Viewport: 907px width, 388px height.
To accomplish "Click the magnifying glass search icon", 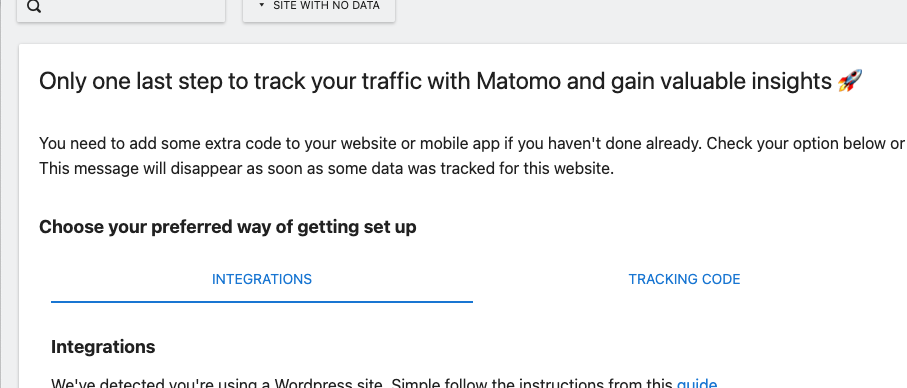I will pyautogui.click(x=34, y=6).
